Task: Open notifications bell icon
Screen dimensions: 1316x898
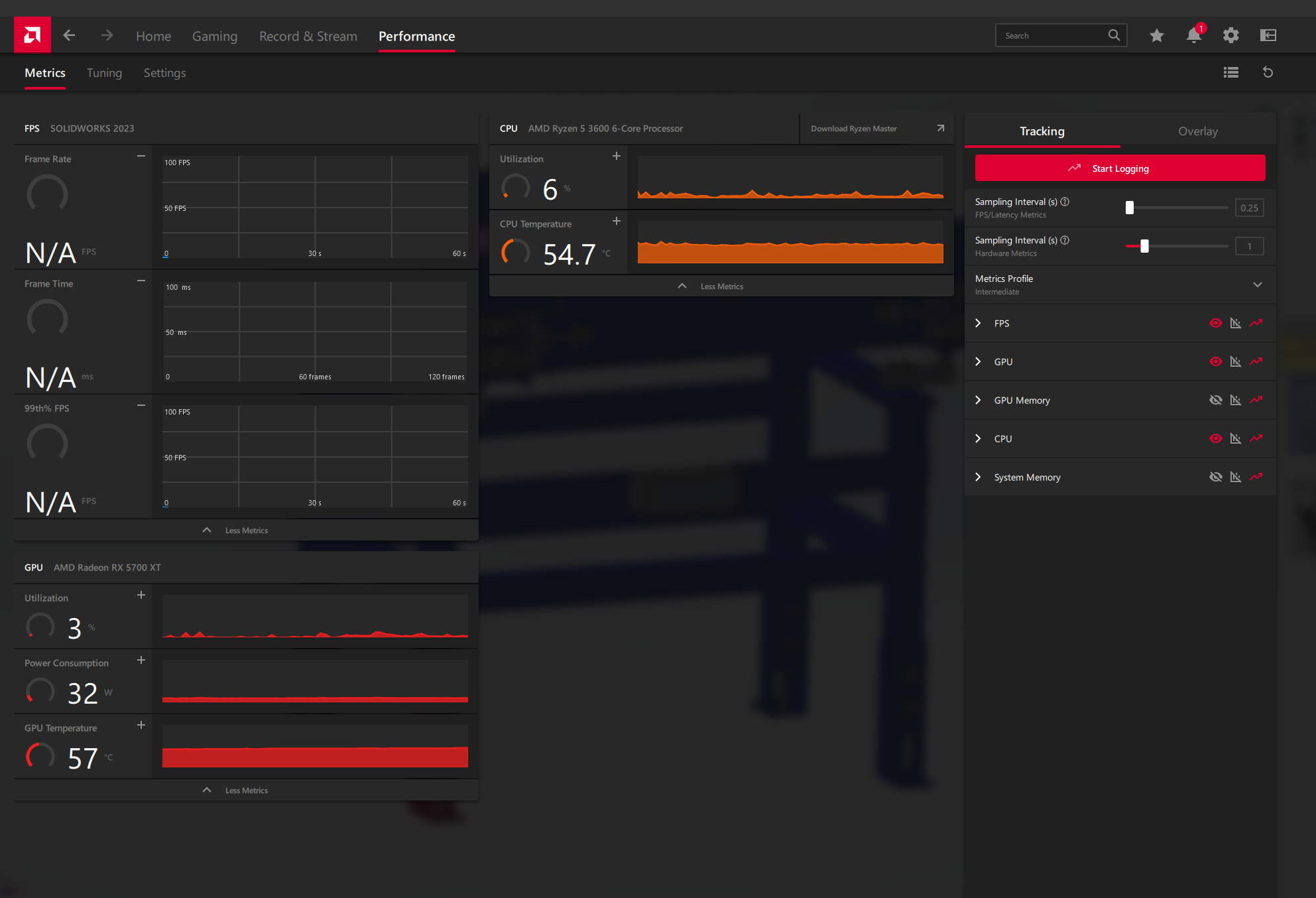Action: pyautogui.click(x=1193, y=35)
